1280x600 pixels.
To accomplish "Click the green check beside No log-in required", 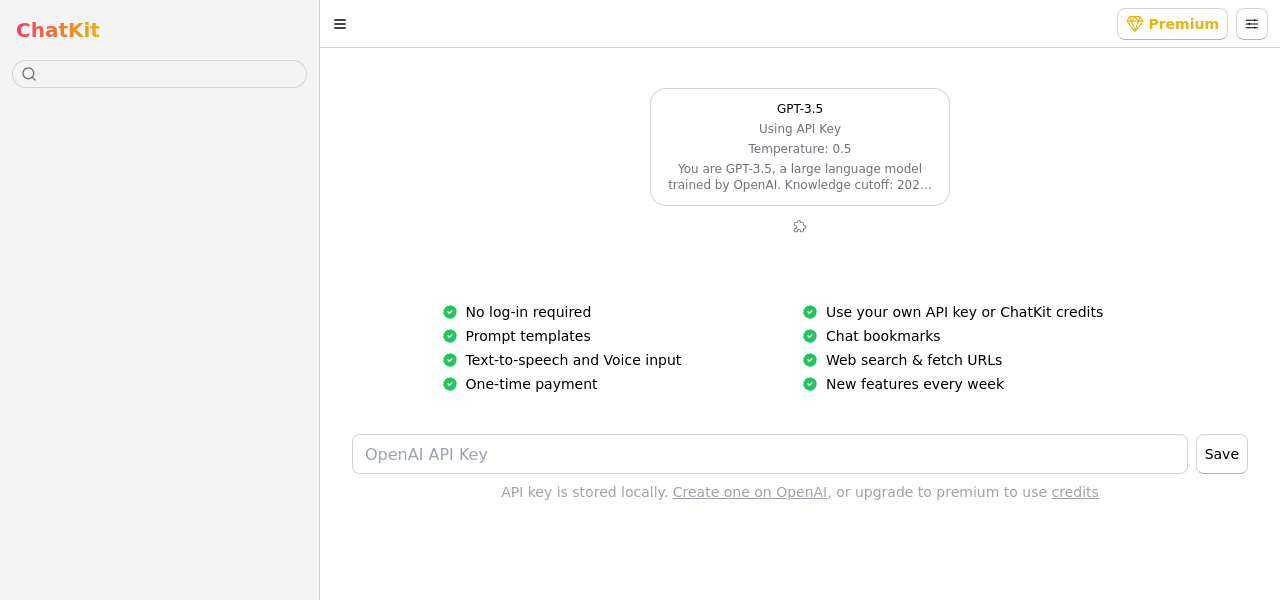I will (450, 312).
